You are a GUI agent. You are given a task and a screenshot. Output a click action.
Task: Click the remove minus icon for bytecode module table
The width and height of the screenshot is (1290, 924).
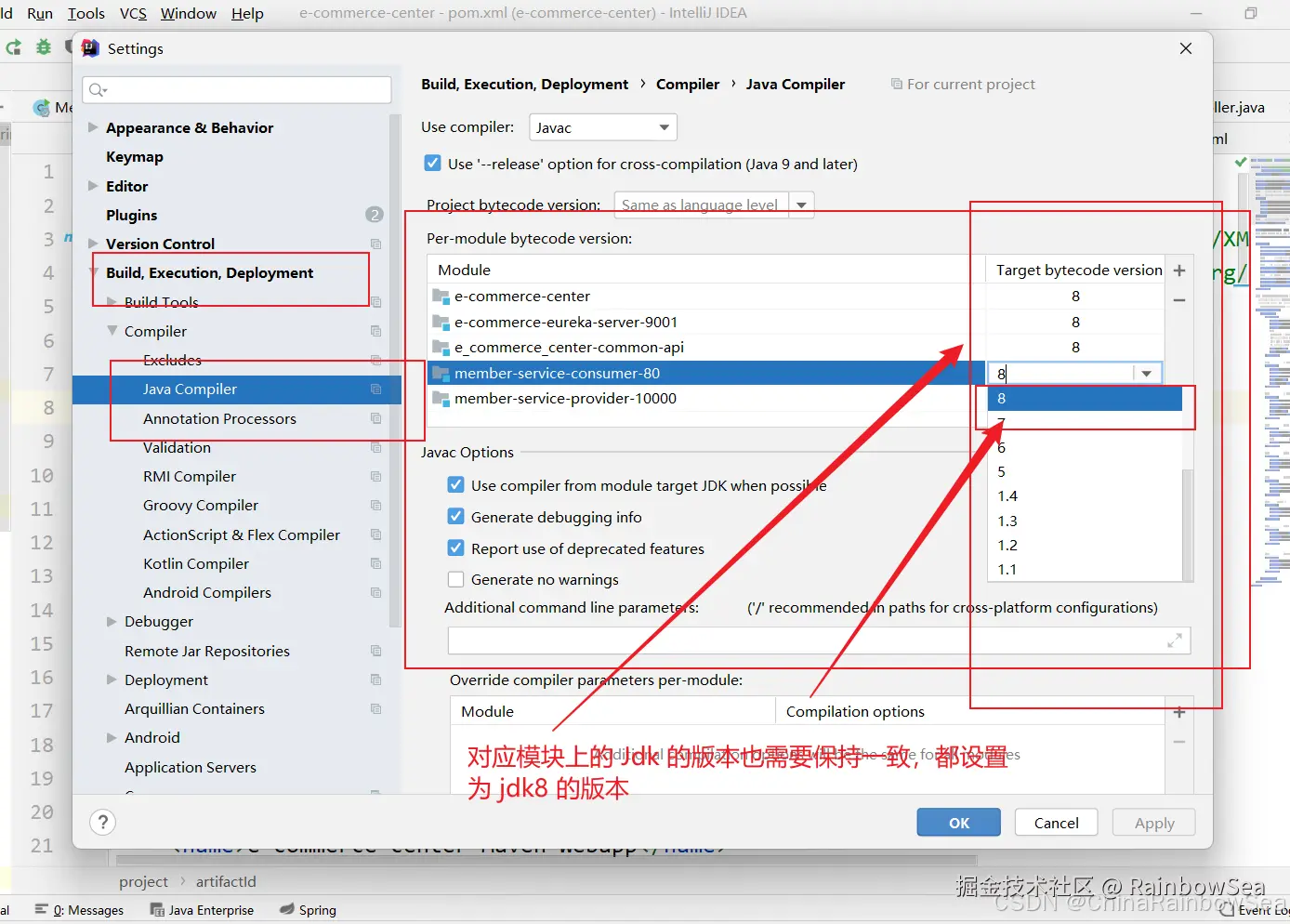pos(1179,300)
